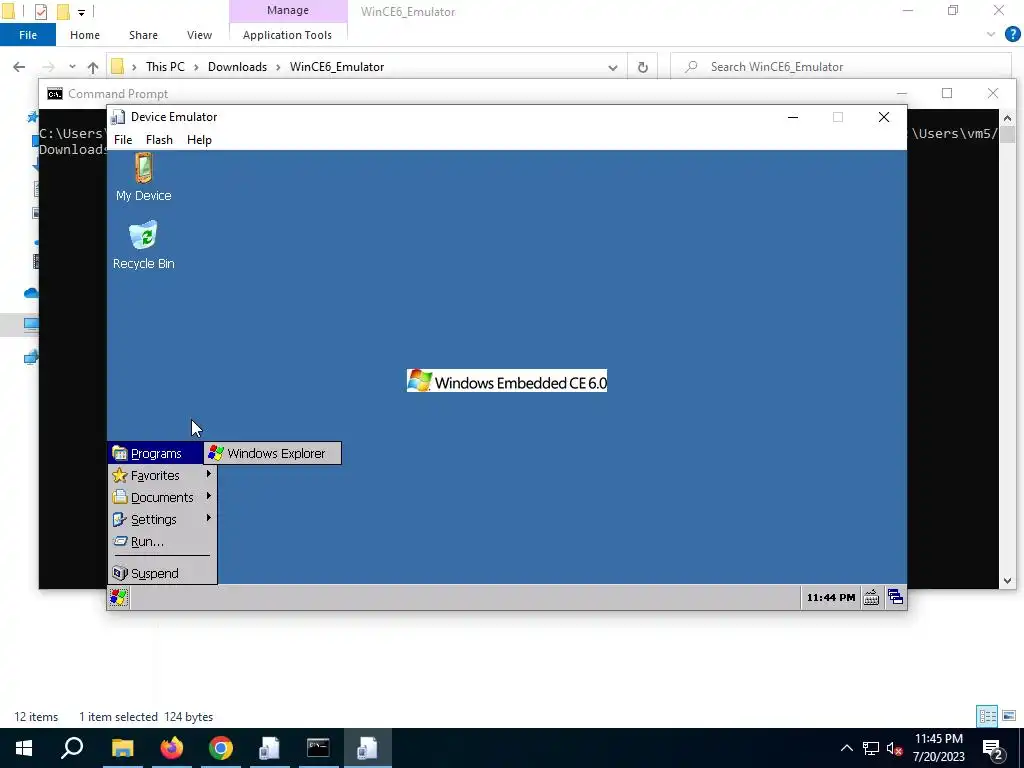Image resolution: width=1024 pixels, height=768 pixels.
Task: Minimize the Device Emulator window
Action: 793,117
